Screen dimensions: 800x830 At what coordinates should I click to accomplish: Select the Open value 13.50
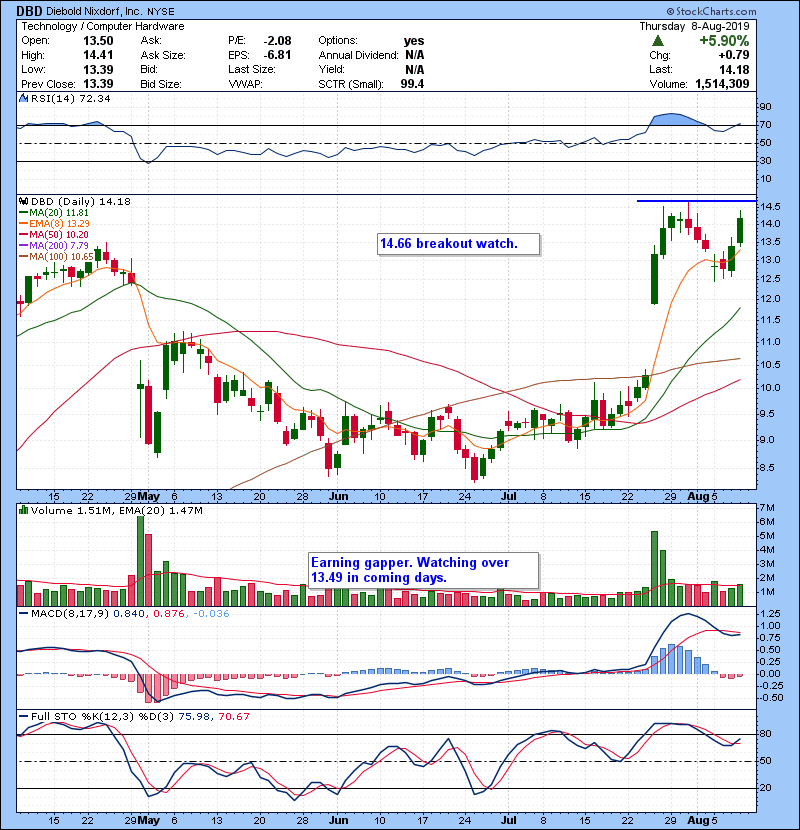pyautogui.click(x=98, y=41)
